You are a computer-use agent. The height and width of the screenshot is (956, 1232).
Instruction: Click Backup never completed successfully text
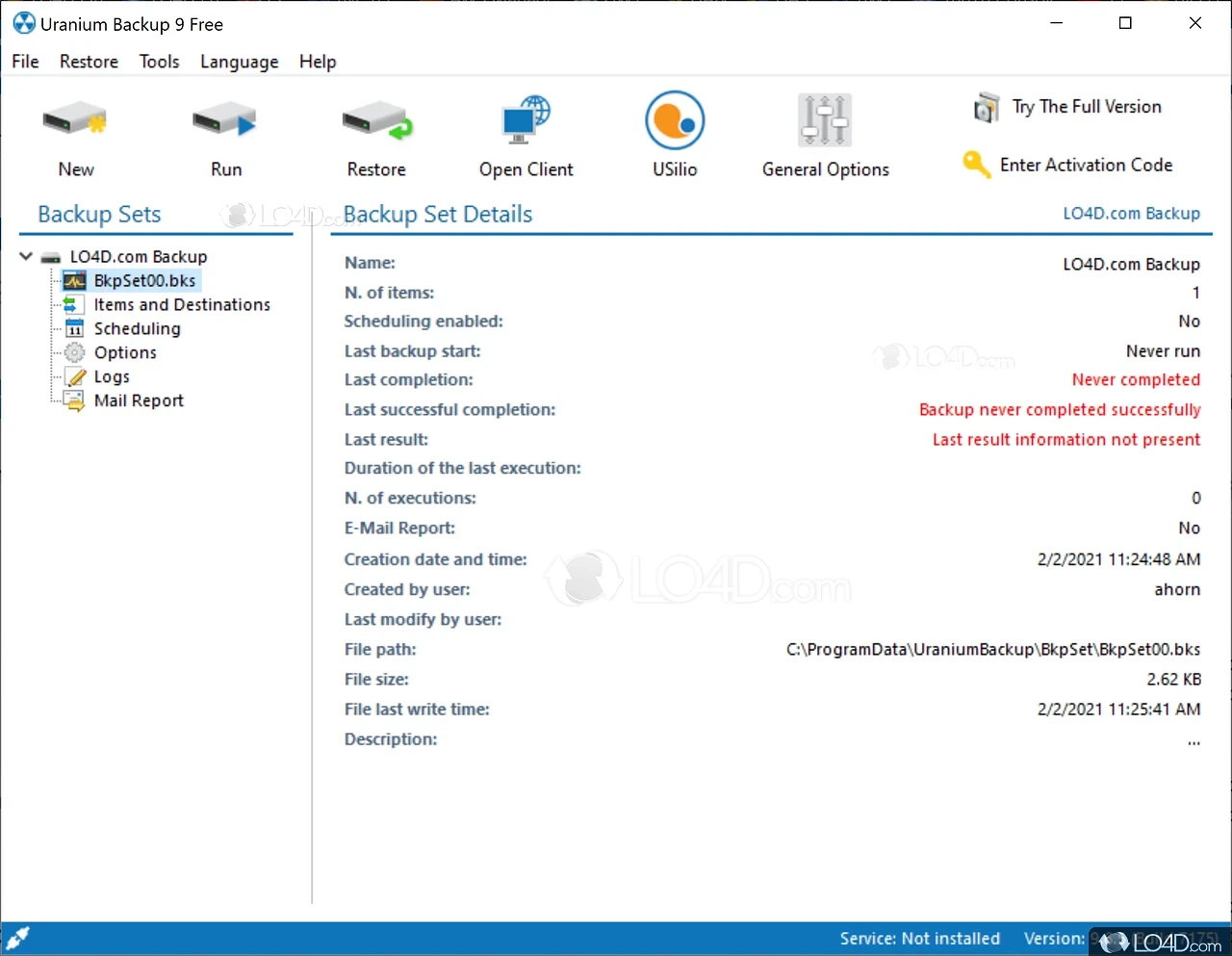point(1060,410)
